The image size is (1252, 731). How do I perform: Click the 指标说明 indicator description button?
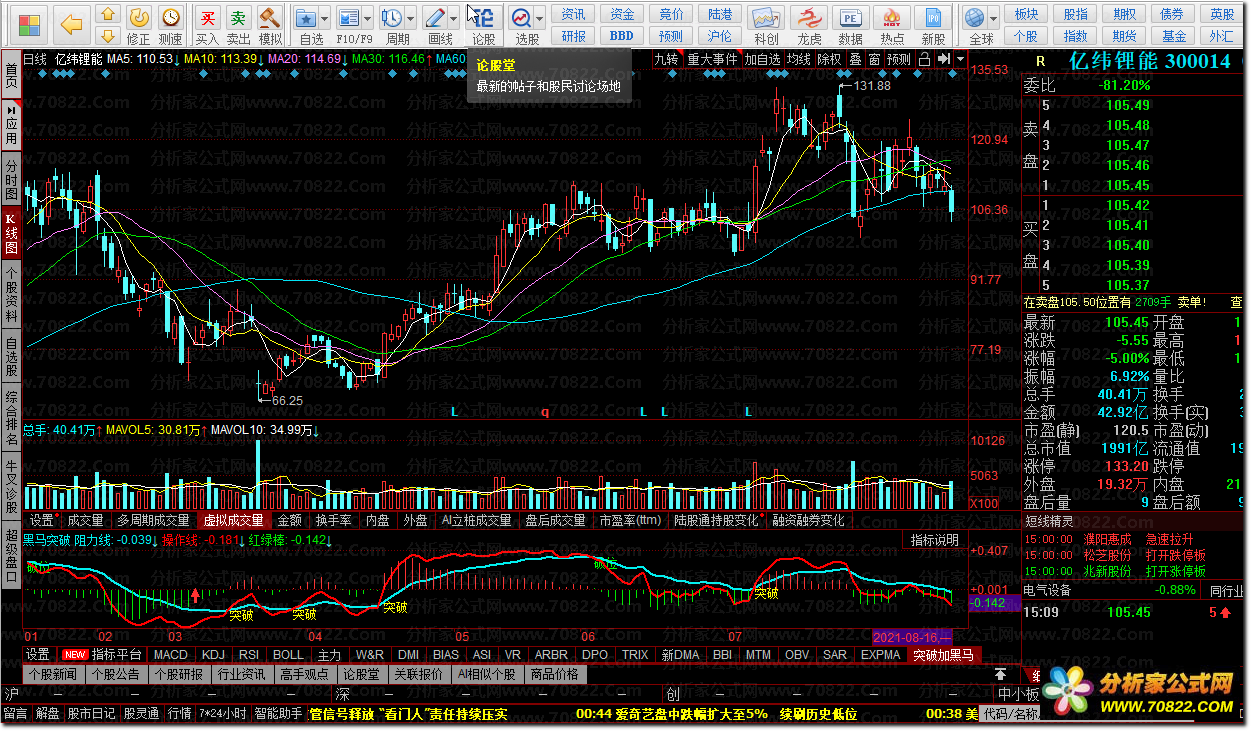pos(935,540)
